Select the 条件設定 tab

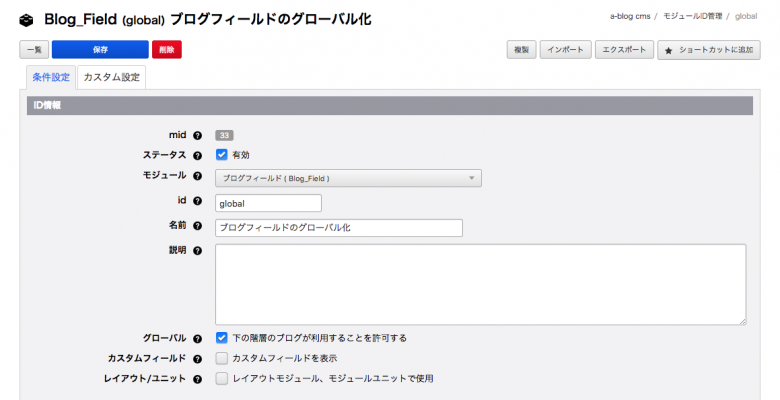click(x=50, y=77)
